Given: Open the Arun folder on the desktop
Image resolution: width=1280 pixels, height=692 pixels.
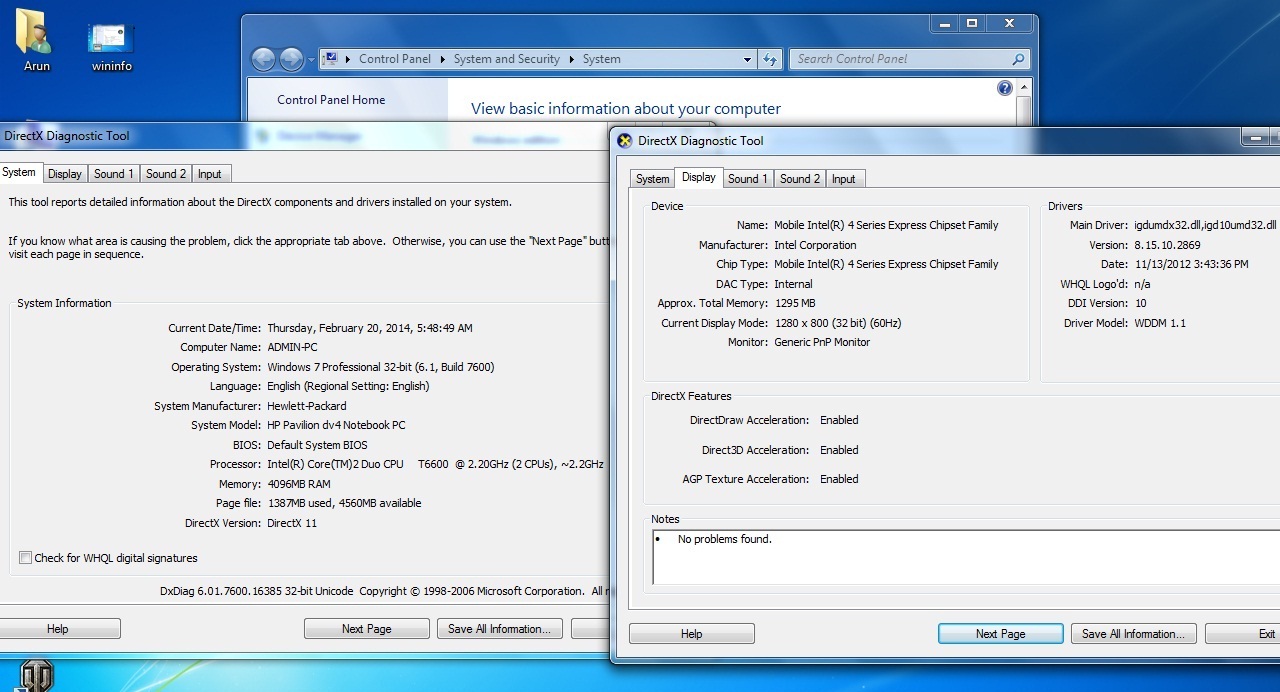Looking at the screenshot, I should [x=36, y=40].
